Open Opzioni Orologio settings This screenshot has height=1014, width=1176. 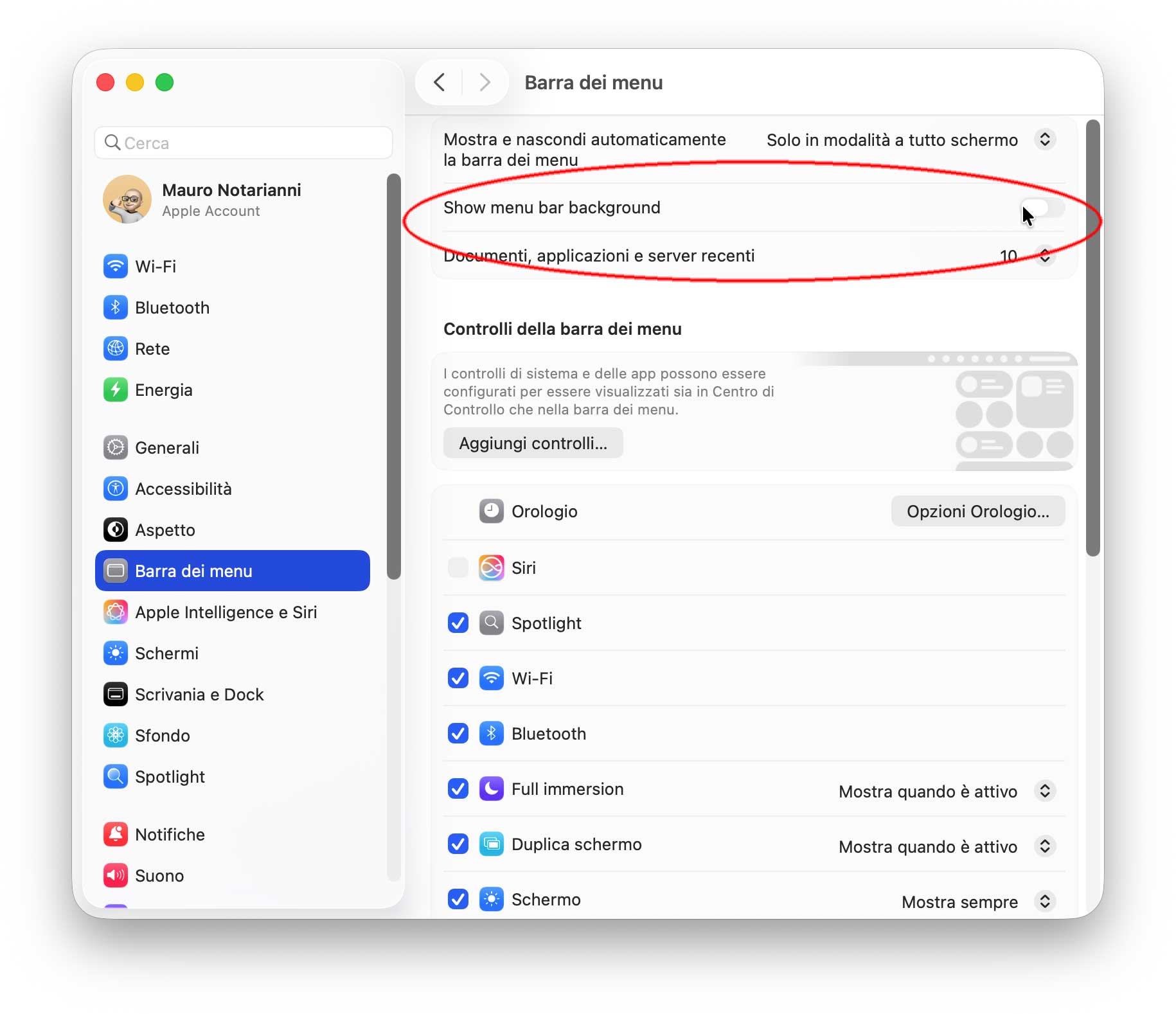tap(977, 511)
